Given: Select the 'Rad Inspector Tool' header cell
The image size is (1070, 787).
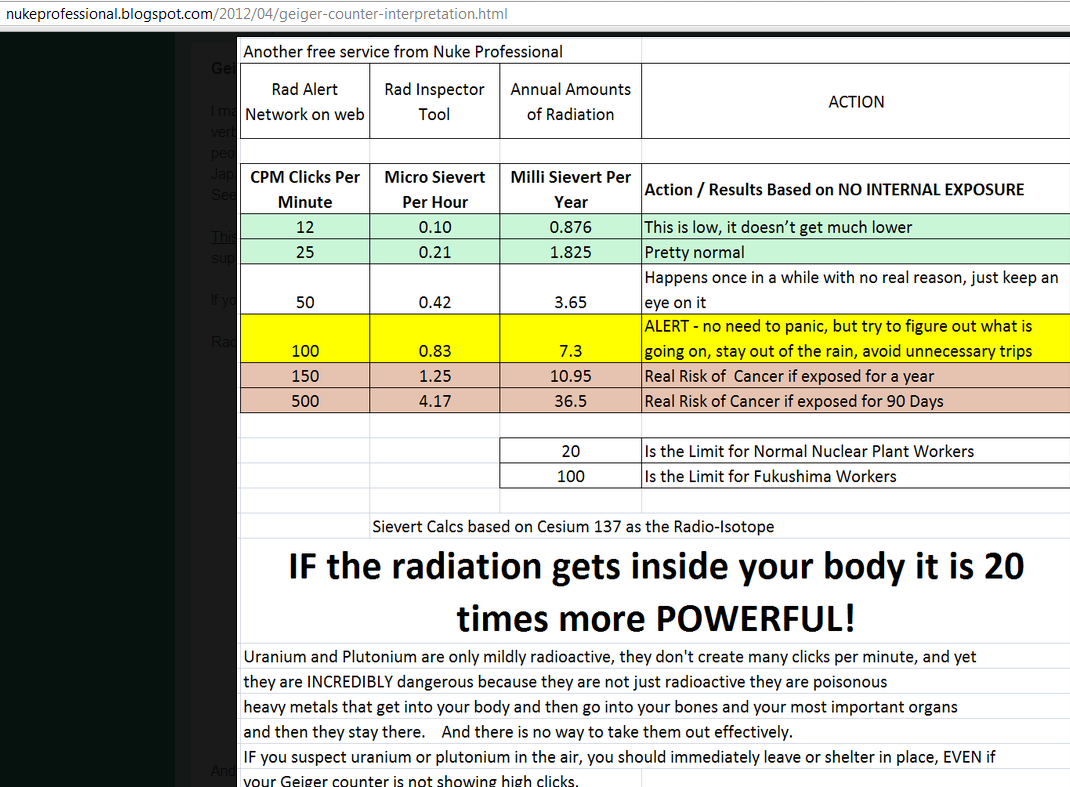Looking at the screenshot, I should pos(434,102).
